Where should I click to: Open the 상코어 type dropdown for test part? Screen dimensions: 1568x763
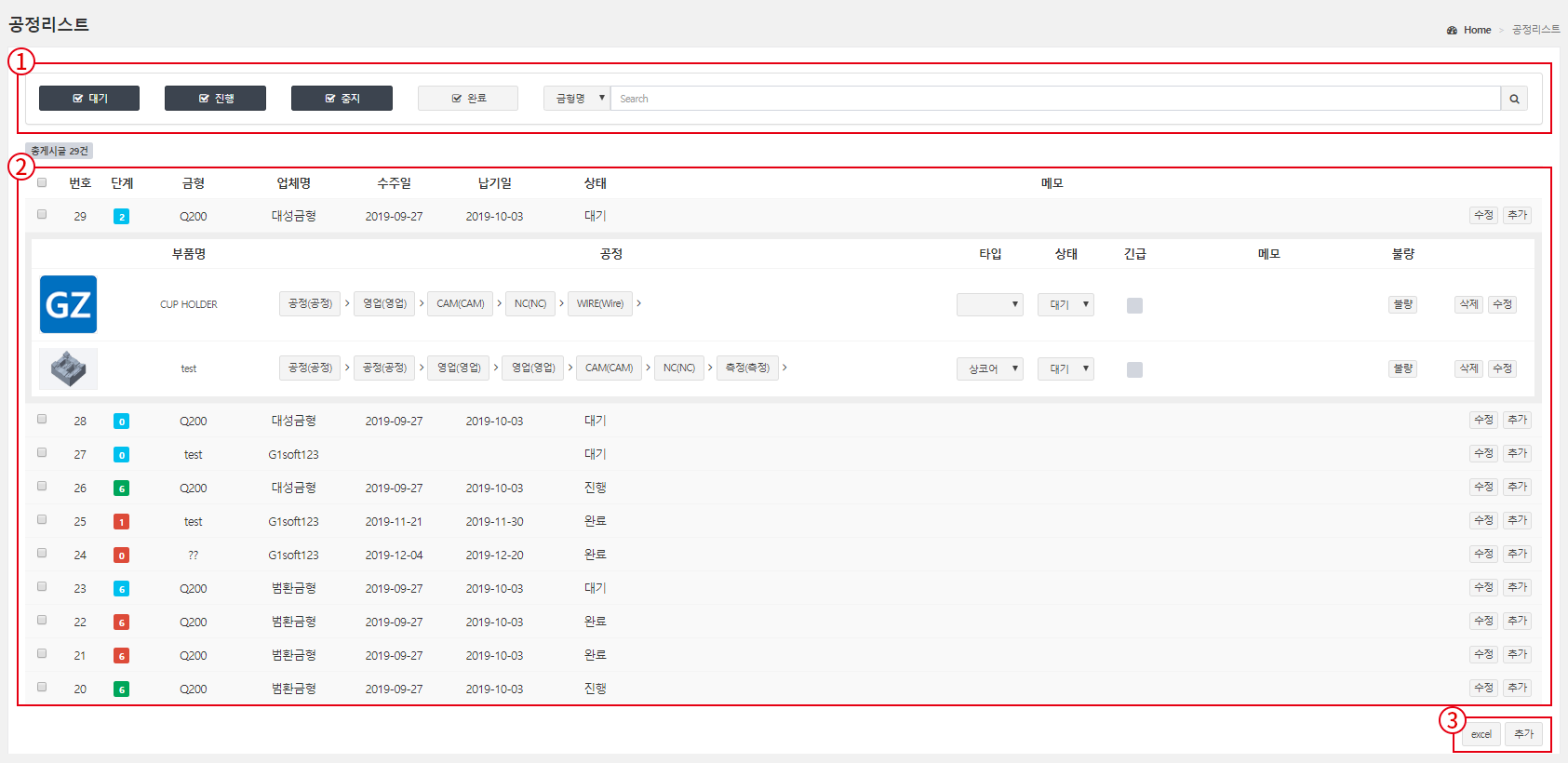[x=990, y=368]
